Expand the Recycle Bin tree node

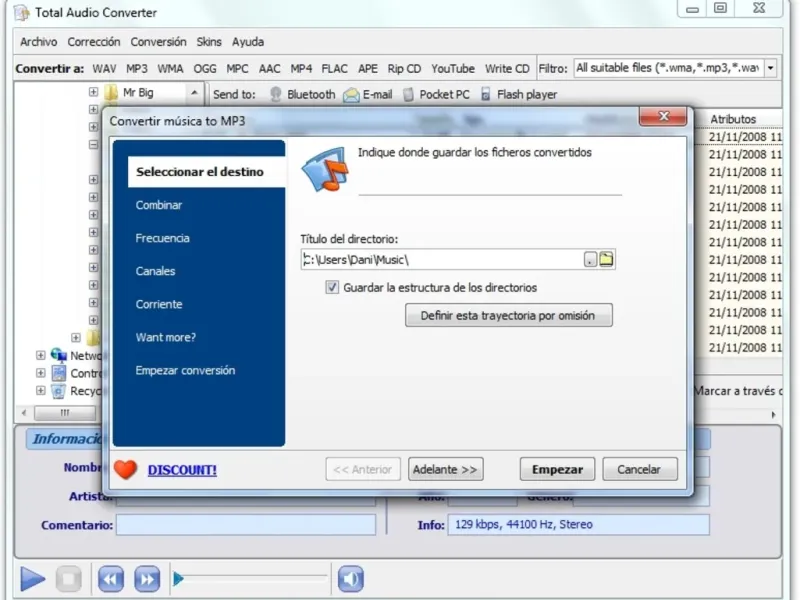coord(40,391)
